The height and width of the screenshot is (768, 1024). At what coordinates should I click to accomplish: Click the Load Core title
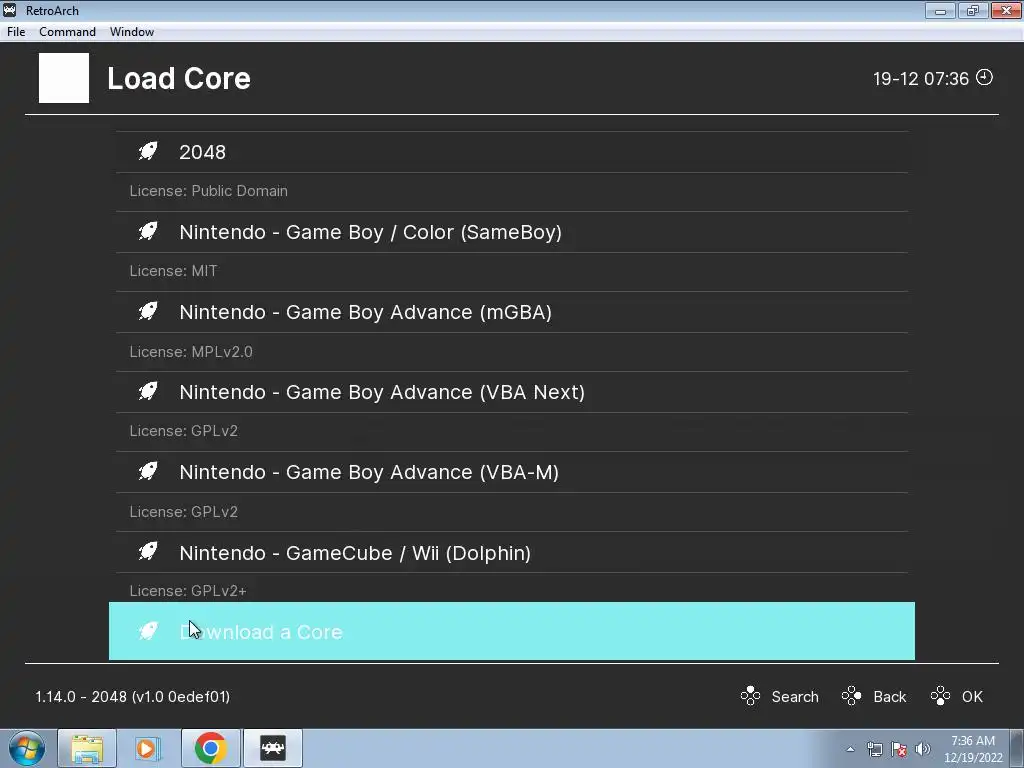pos(179,78)
